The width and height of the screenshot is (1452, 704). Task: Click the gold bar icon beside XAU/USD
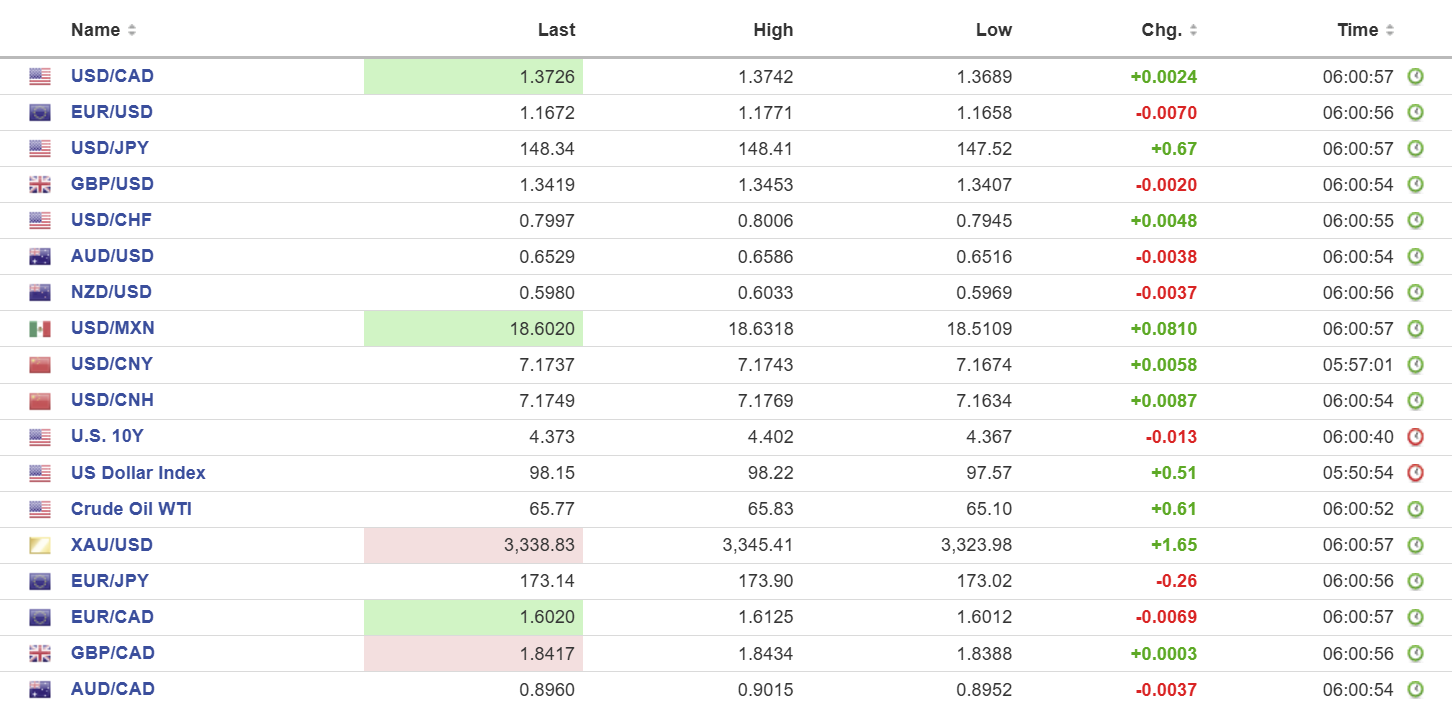tap(40, 546)
